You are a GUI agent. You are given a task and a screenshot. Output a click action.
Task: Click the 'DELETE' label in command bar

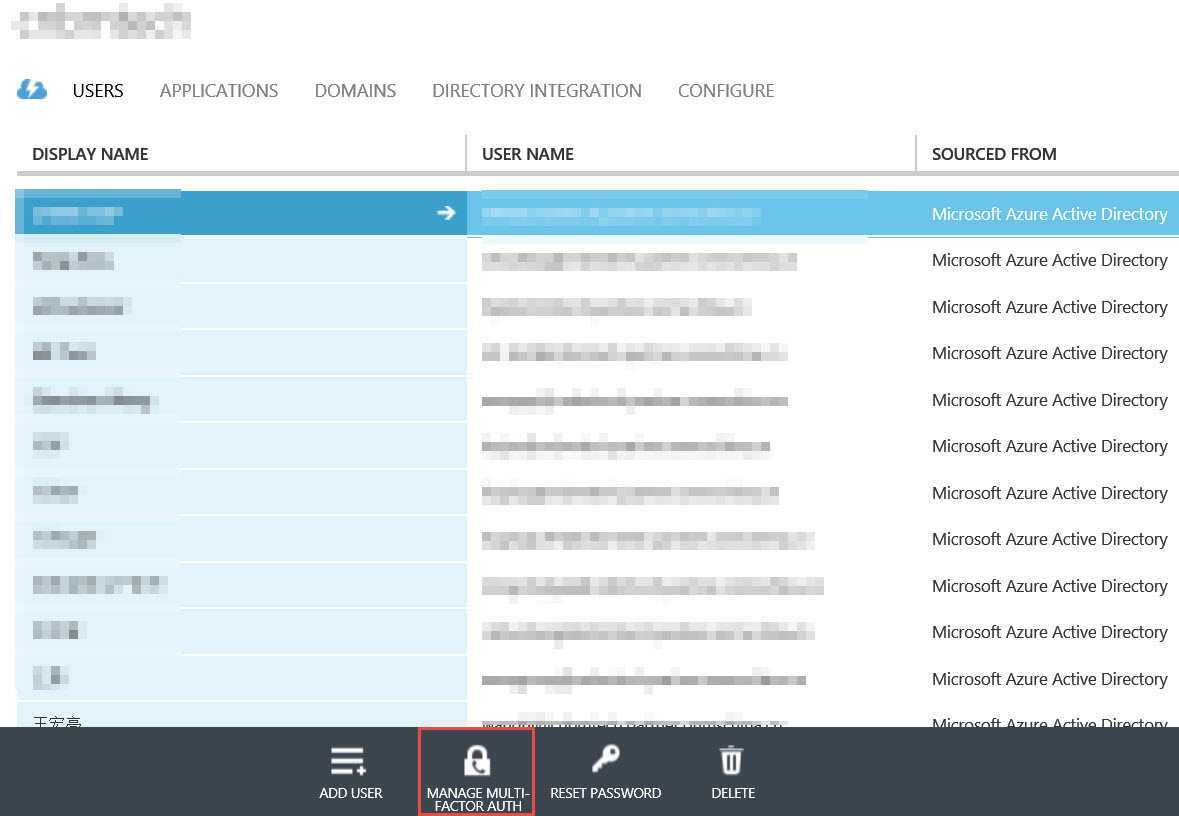pos(733,793)
